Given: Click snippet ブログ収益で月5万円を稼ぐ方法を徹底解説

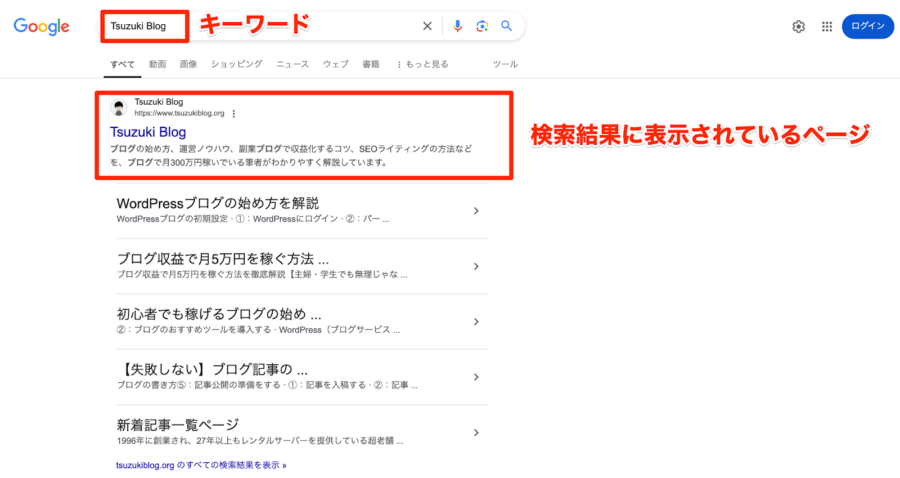Looking at the screenshot, I should pos(262,274).
